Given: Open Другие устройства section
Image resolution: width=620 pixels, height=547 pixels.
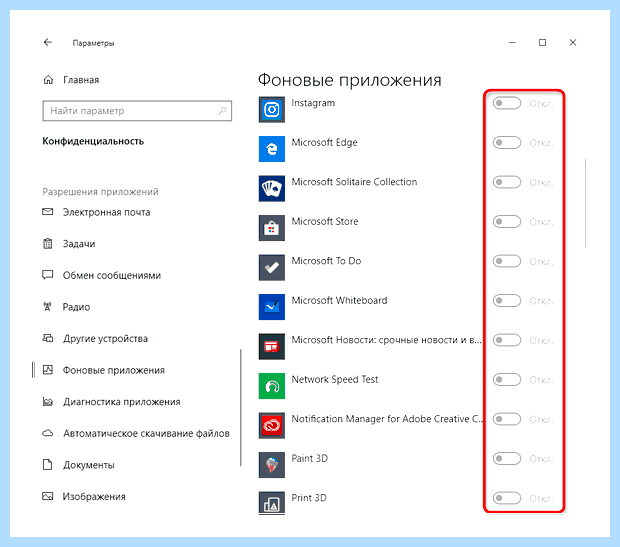Looking at the screenshot, I should [x=105, y=339].
